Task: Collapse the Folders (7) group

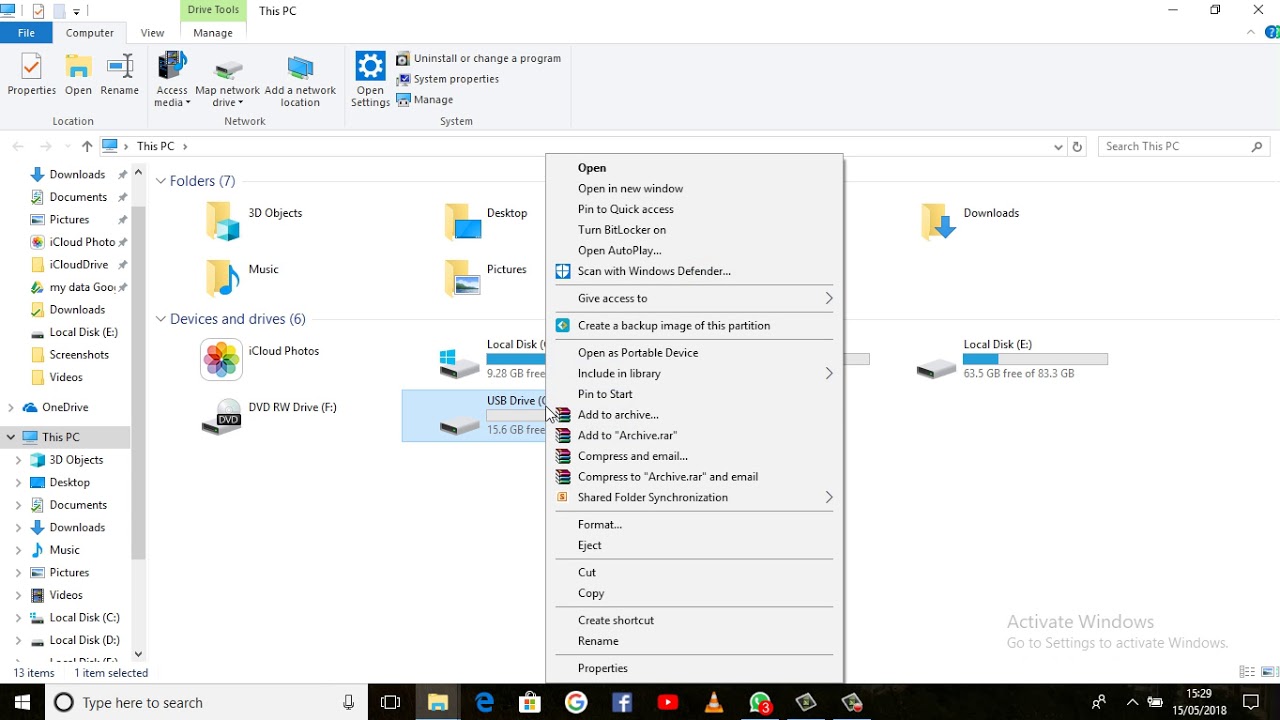Action: point(161,181)
